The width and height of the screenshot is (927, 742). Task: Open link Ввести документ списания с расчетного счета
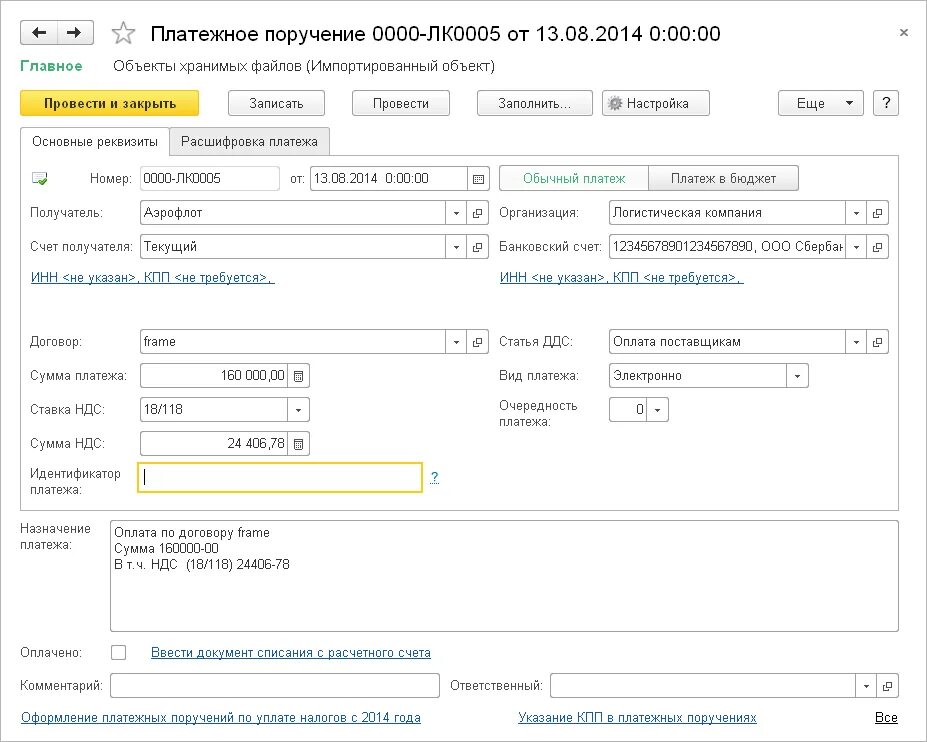click(x=291, y=653)
